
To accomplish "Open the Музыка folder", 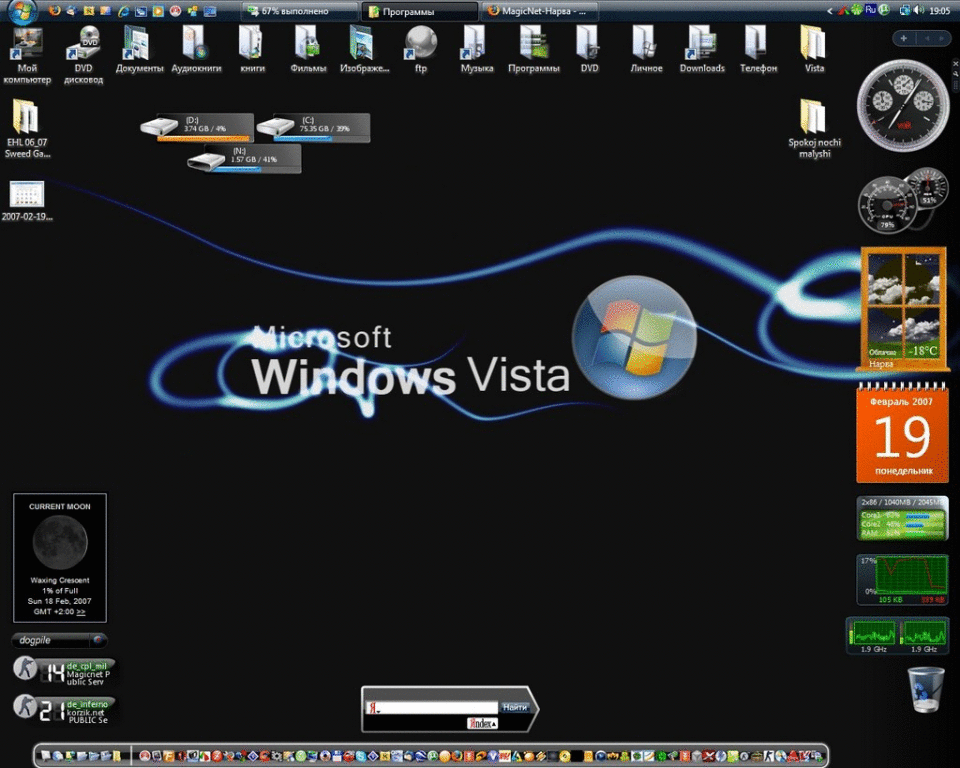I will coord(477,50).
